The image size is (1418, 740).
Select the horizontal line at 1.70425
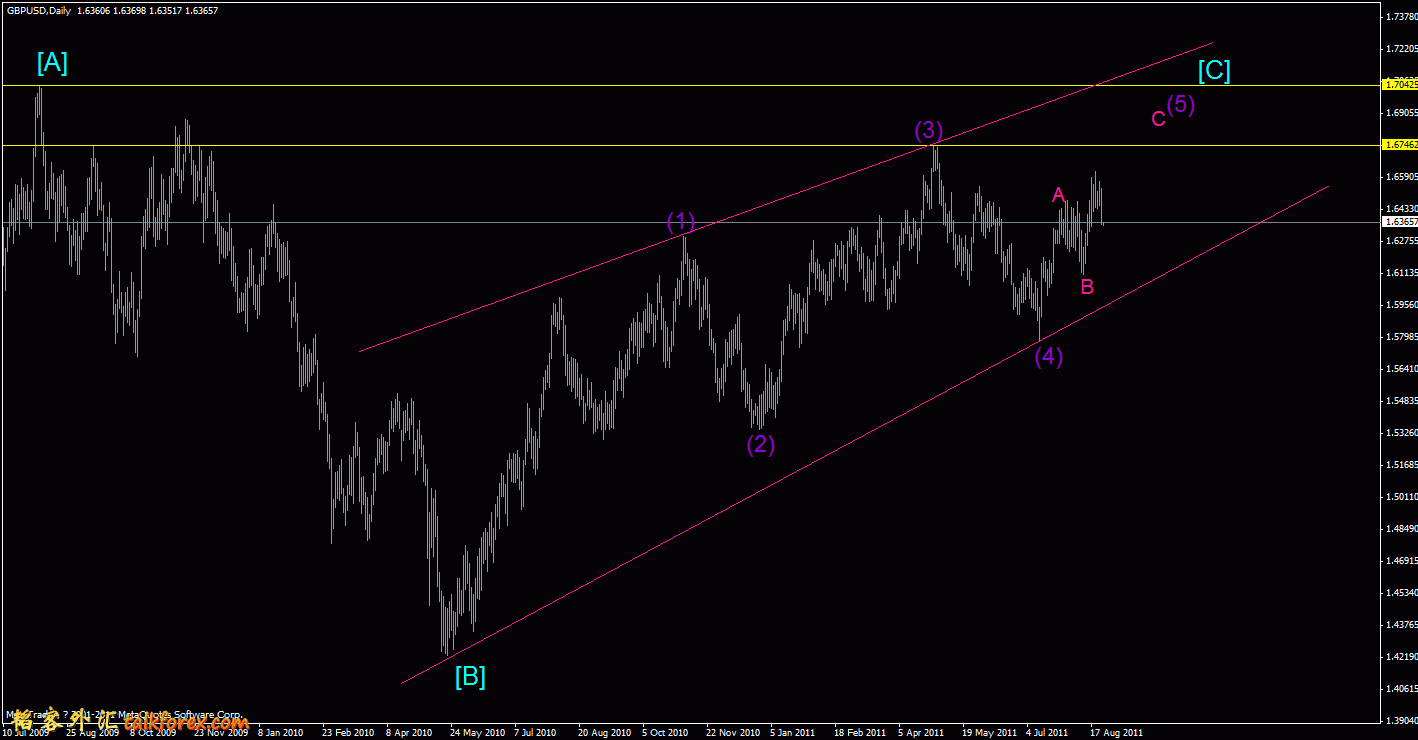point(690,85)
